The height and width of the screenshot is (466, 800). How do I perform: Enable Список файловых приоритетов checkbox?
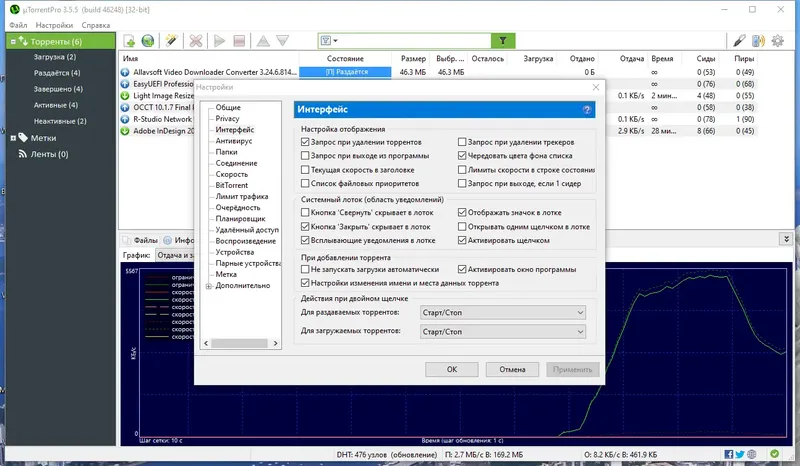pyautogui.click(x=305, y=183)
